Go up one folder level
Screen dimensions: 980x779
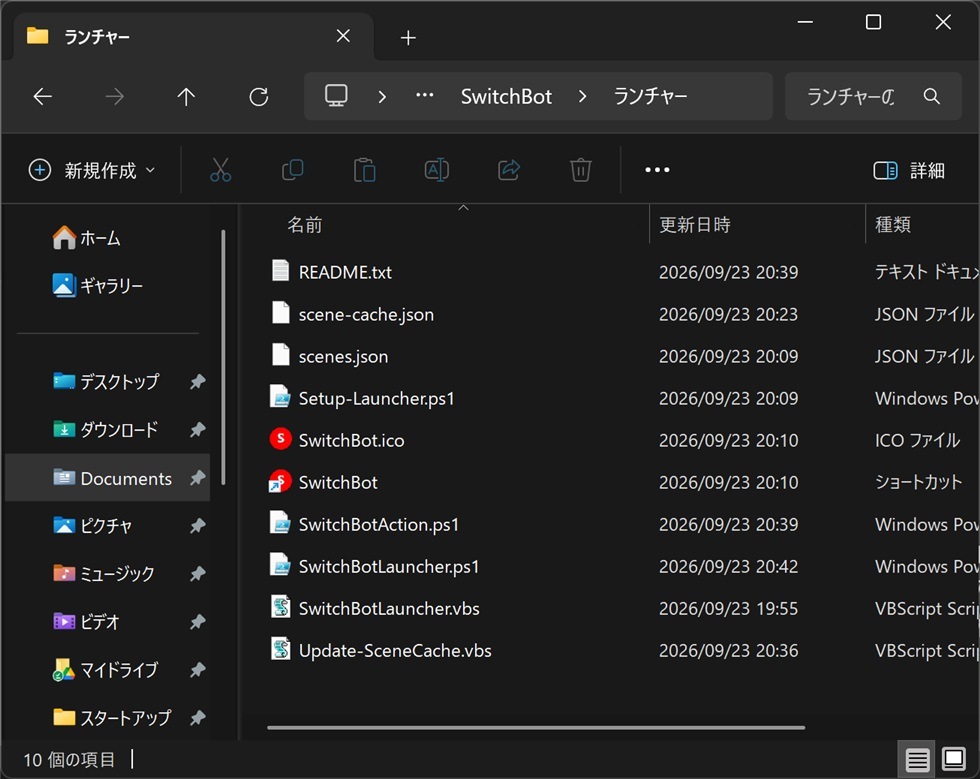[186, 96]
